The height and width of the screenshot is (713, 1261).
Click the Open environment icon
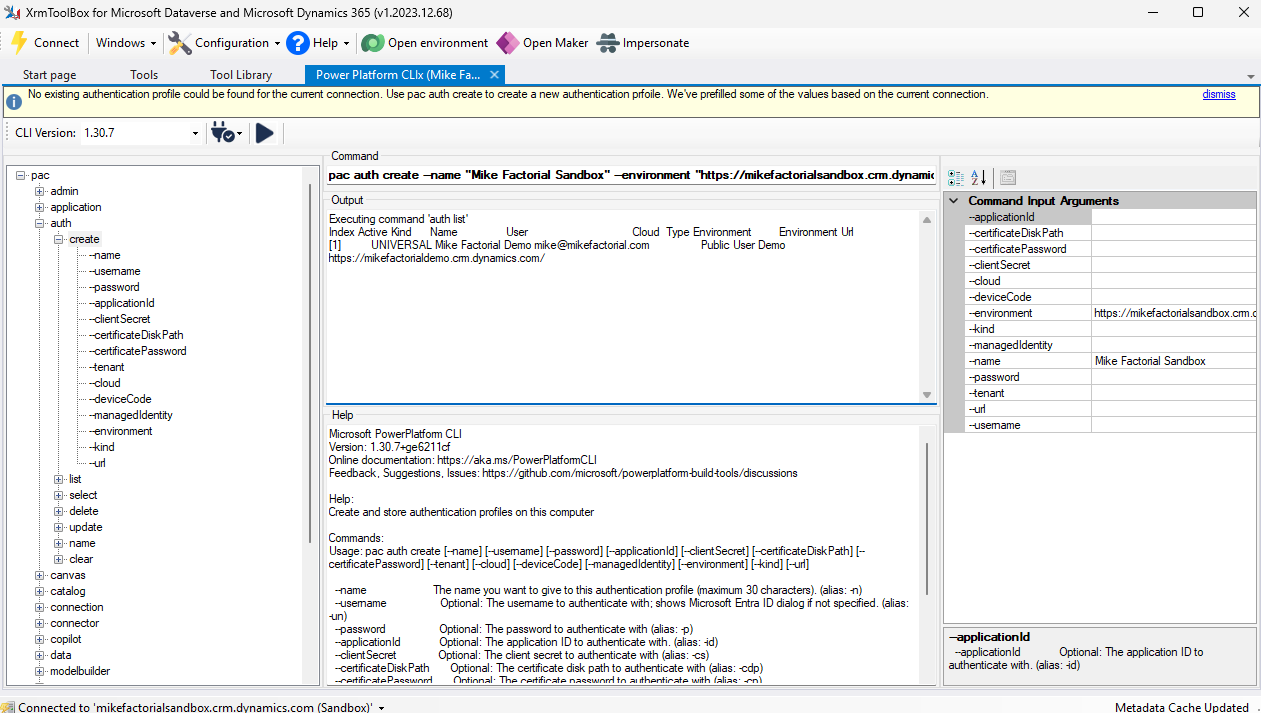tap(372, 43)
